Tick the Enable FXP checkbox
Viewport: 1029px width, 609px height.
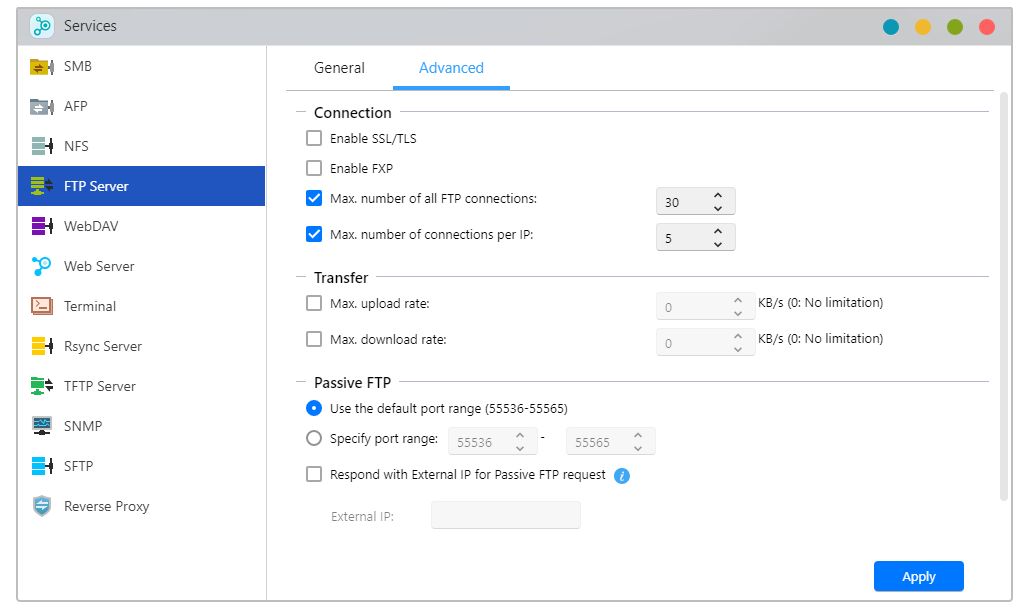[x=314, y=169]
